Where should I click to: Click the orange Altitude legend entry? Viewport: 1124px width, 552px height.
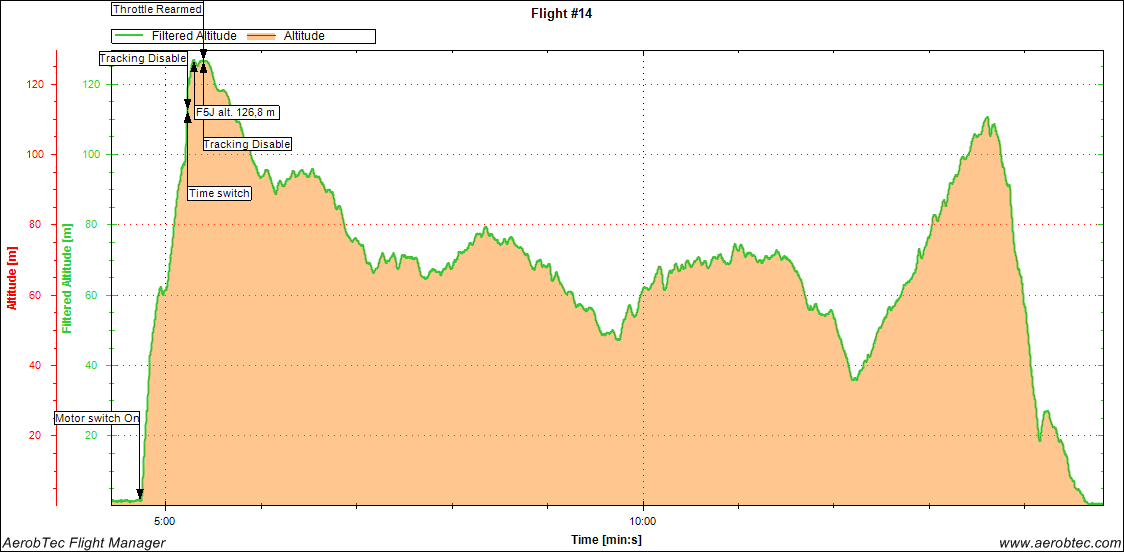(285, 36)
